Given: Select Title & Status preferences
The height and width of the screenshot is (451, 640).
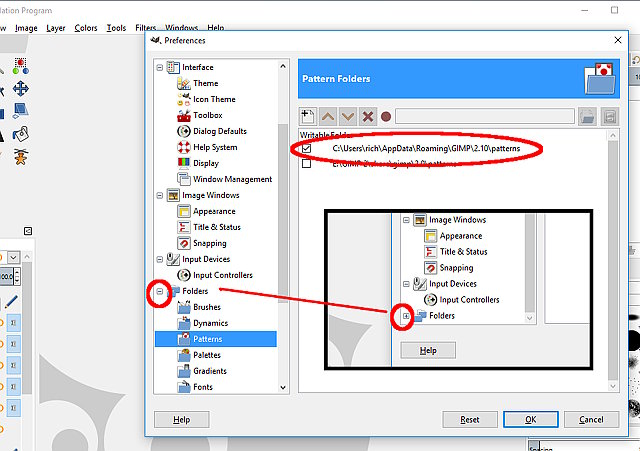Looking at the screenshot, I should (x=217, y=227).
